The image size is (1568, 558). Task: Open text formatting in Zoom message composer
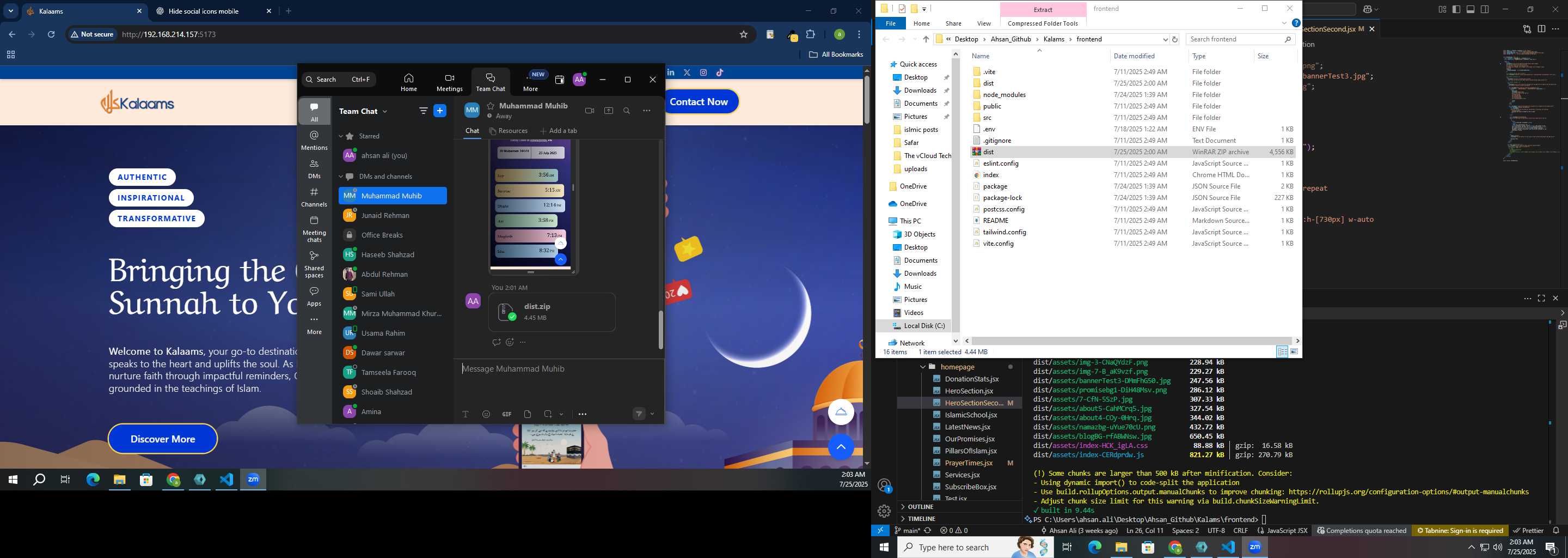[465, 414]
